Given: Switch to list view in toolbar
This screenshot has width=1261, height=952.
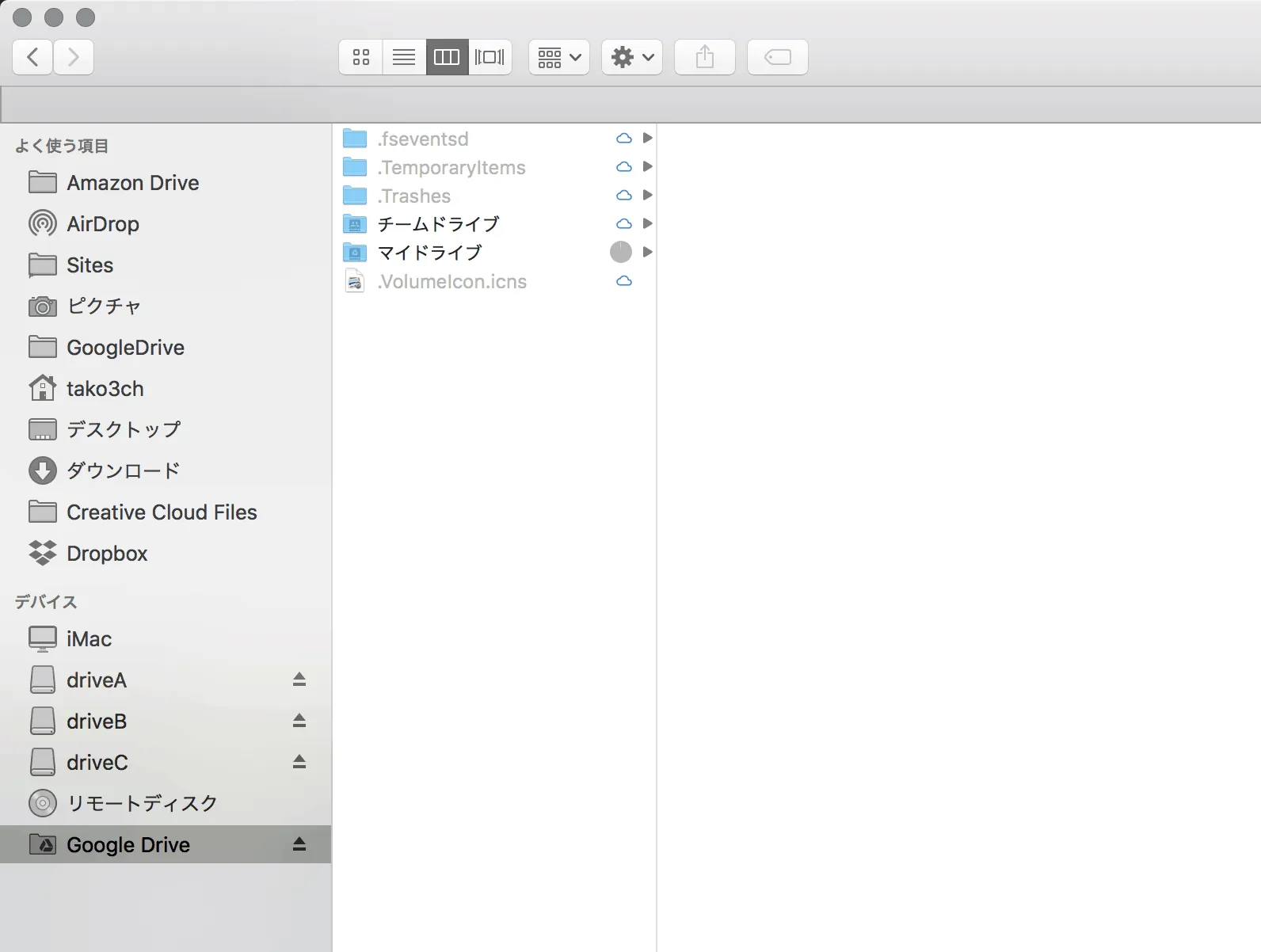Looking at the screenshot, I should (404, 57).
